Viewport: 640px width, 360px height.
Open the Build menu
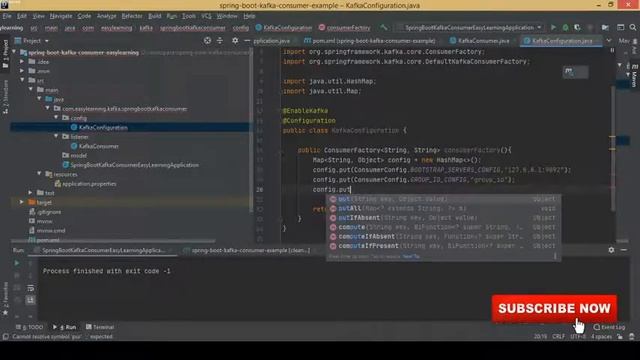coord(154,16)
